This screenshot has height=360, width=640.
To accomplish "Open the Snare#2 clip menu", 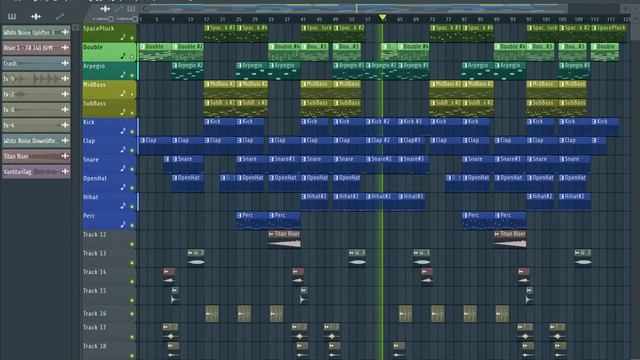I will click(x=368, y=159).
